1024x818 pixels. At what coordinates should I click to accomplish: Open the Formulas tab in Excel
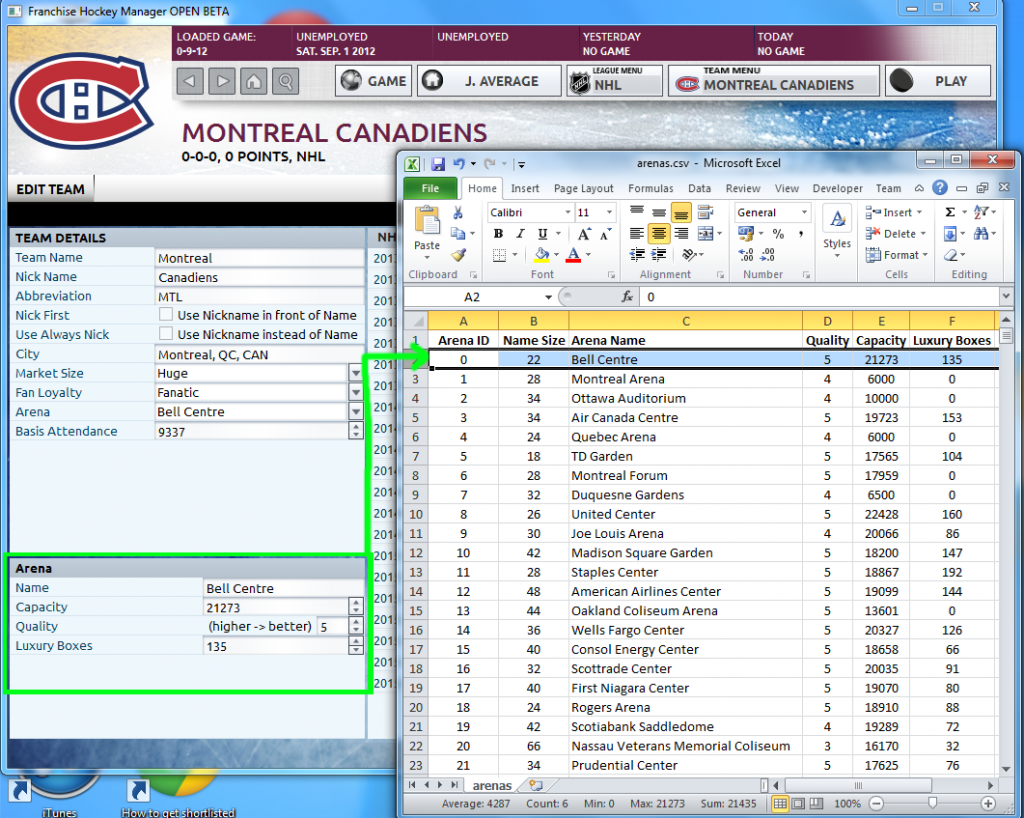pyautogui.click(x=650, y=188)
